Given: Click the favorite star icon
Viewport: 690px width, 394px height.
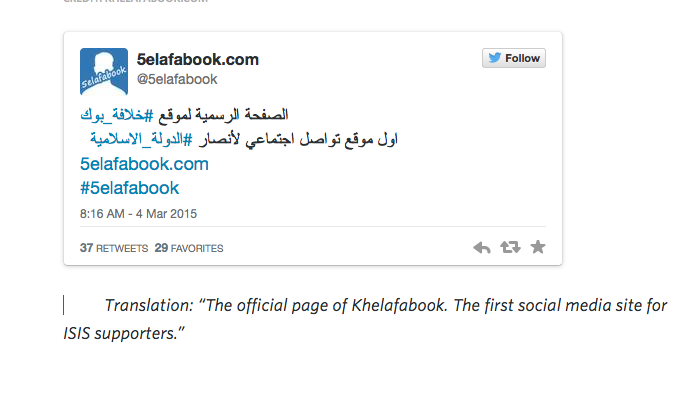Looking at the screenshot, I should pyautogui.click(x=538, y=247).
